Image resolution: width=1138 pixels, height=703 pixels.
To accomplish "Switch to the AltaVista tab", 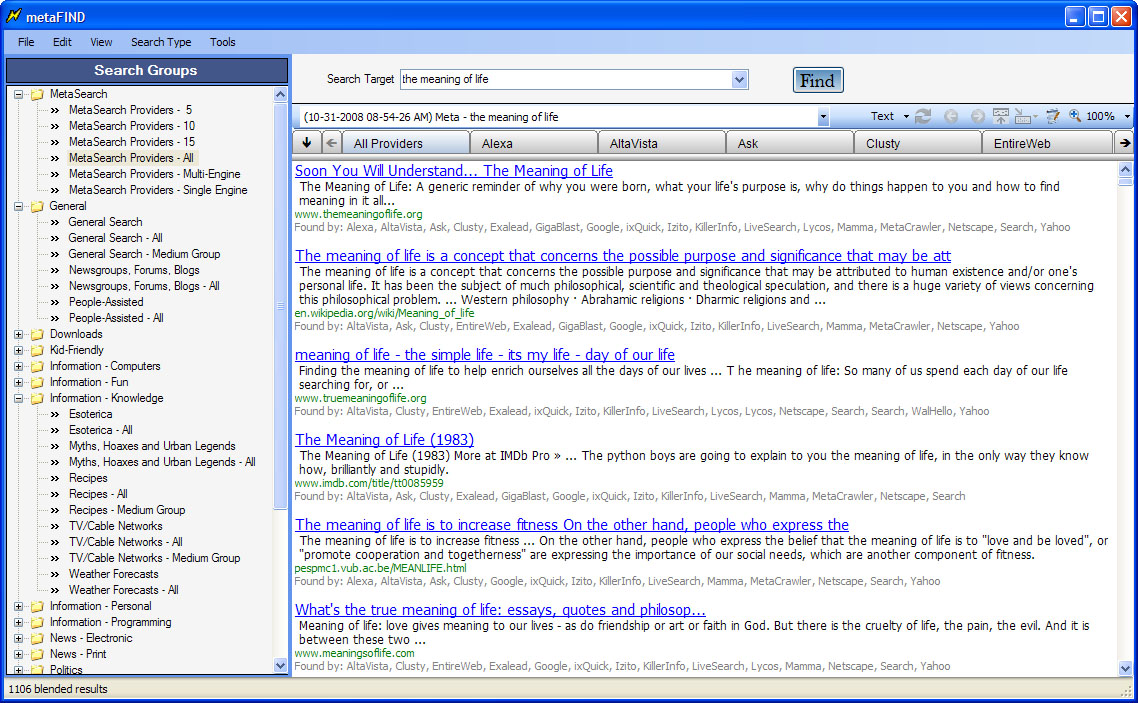I will (660, 143).
